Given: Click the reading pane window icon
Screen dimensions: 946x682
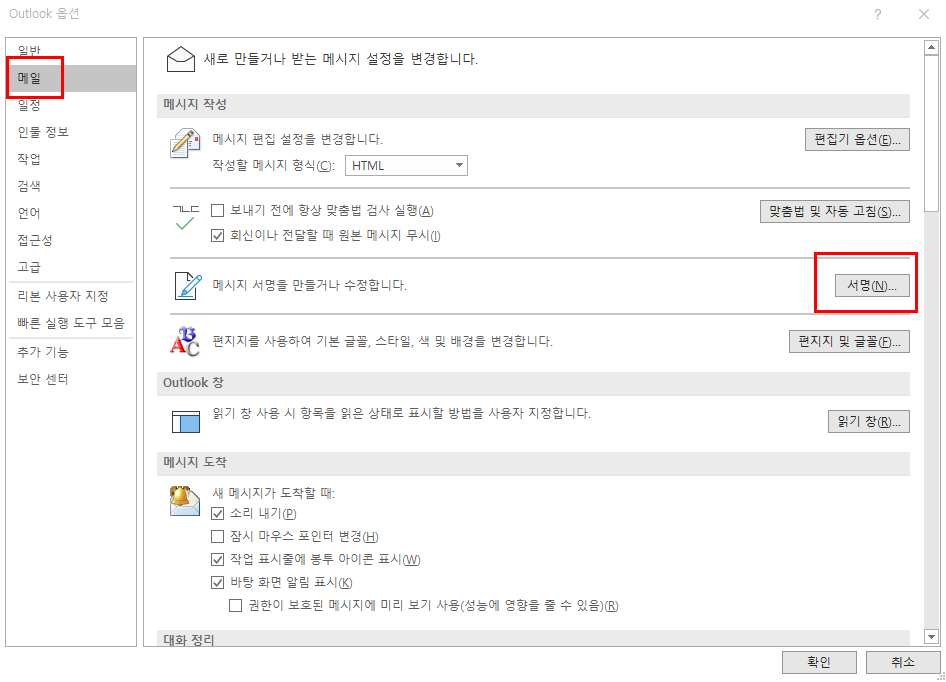Looking at the screenshot, I should [186, 421].
